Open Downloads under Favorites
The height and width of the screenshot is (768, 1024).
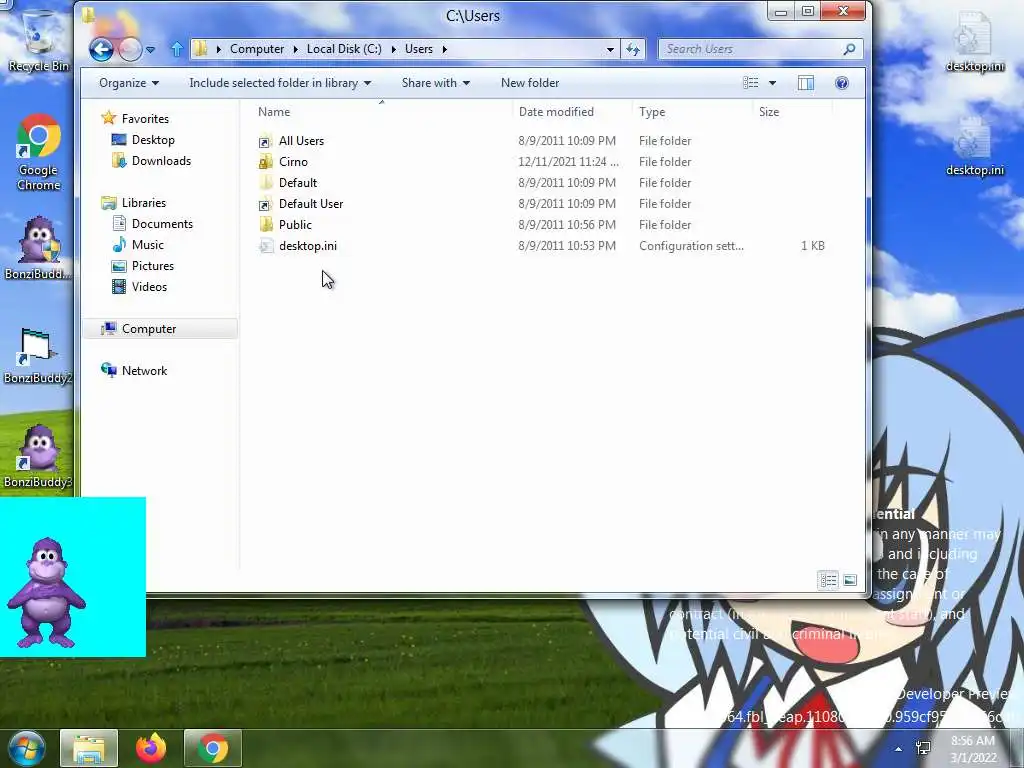(161, 161)
